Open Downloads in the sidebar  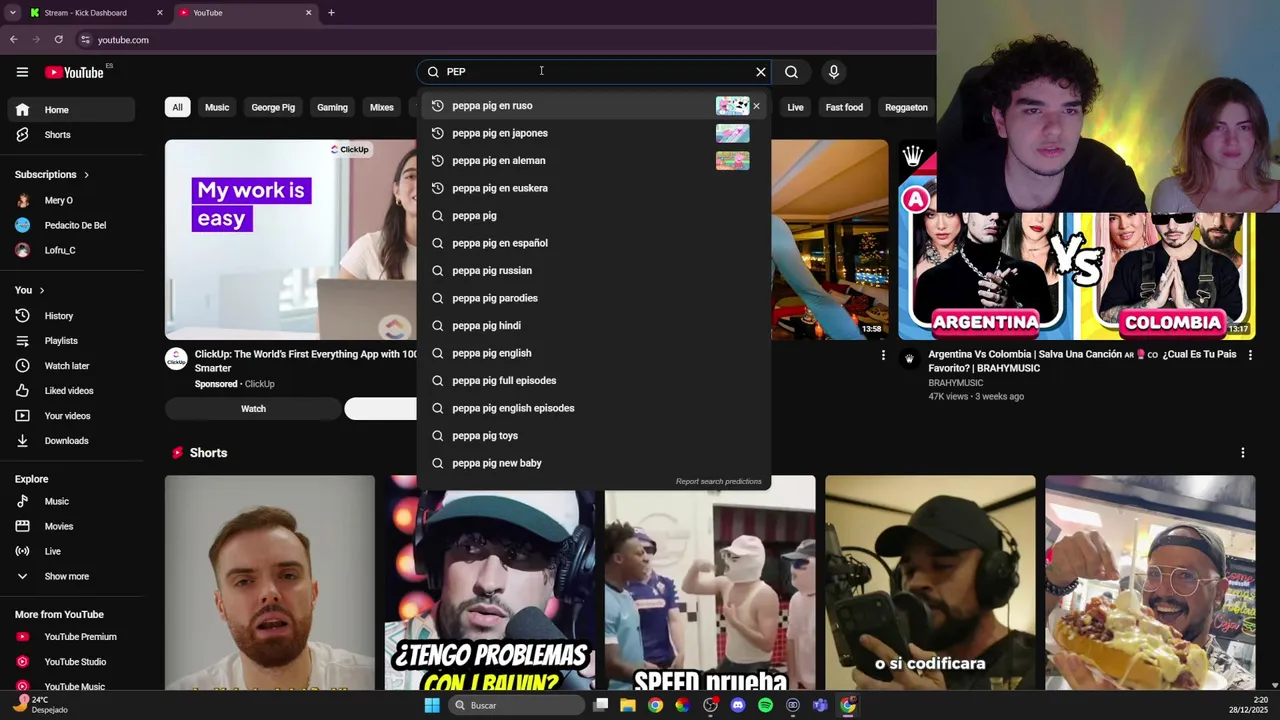[x=71, y=441]
